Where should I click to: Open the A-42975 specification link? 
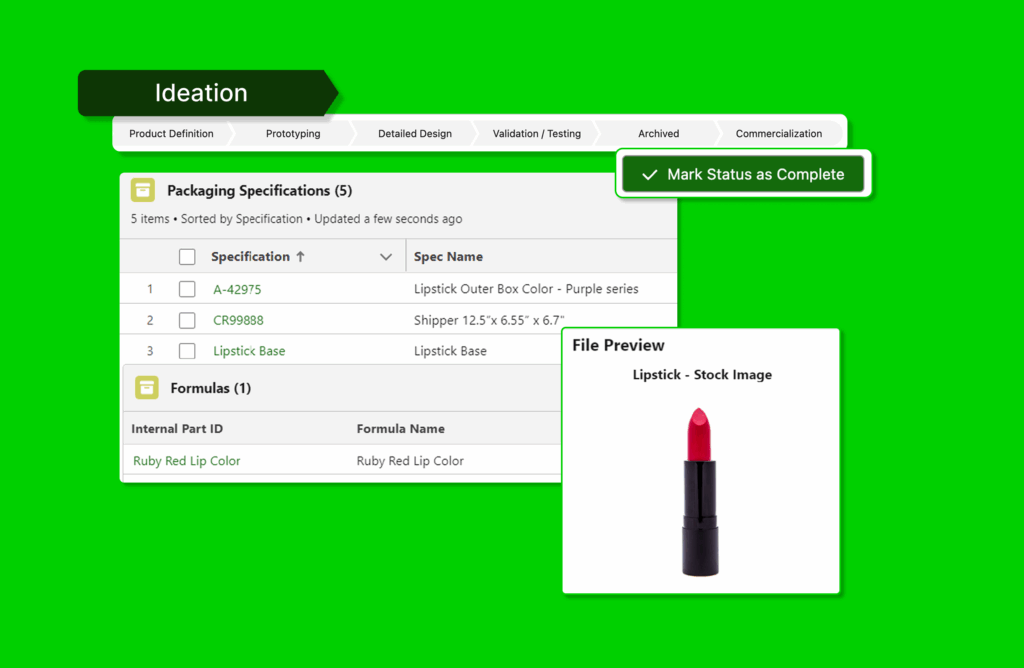coord(237,289)
